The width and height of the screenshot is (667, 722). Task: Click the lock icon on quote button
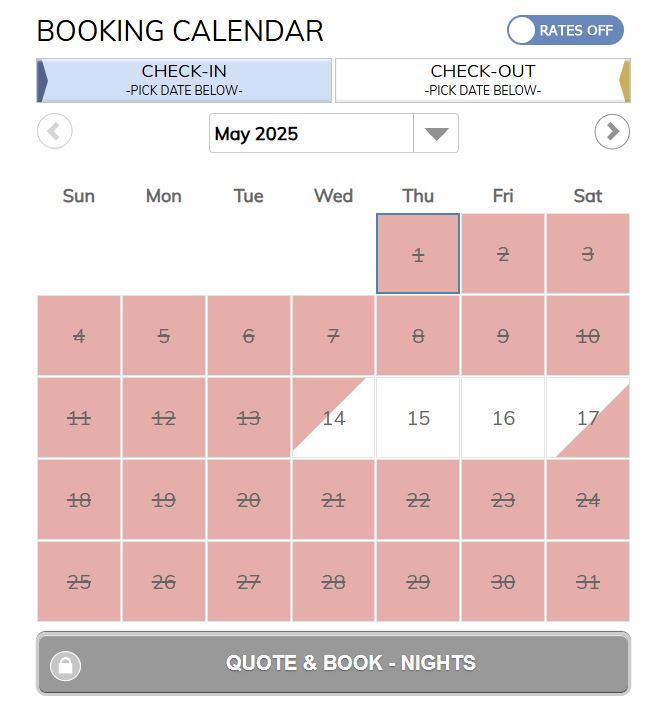click(66, 665)
